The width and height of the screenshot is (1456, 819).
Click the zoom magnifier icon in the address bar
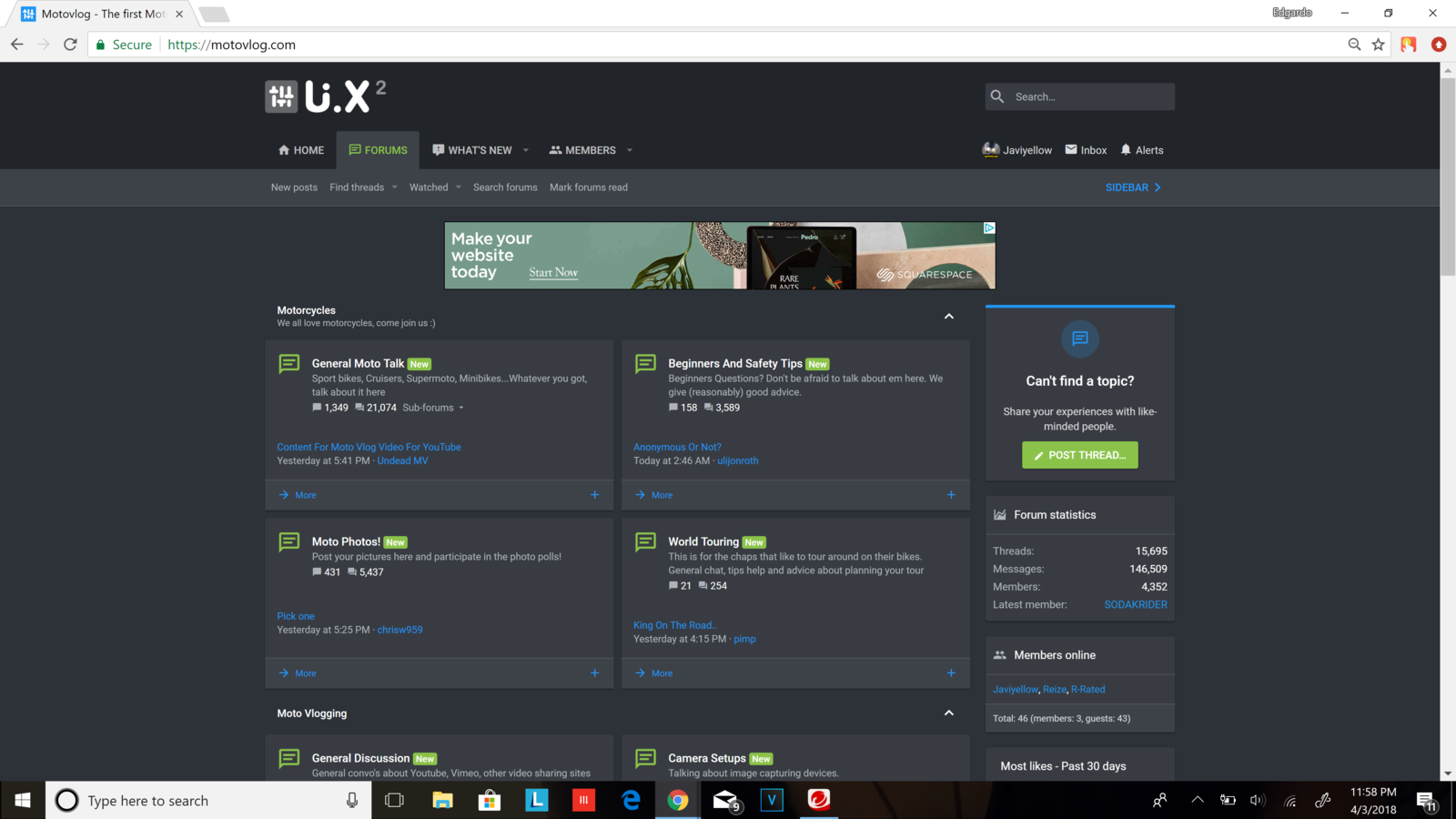pos(1354,45)
